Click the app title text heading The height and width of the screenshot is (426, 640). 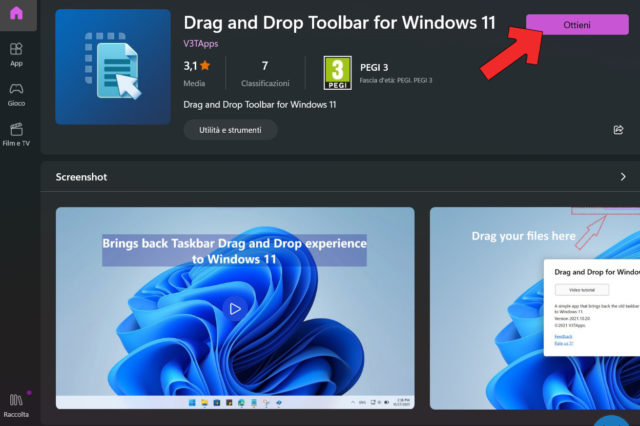340,23
